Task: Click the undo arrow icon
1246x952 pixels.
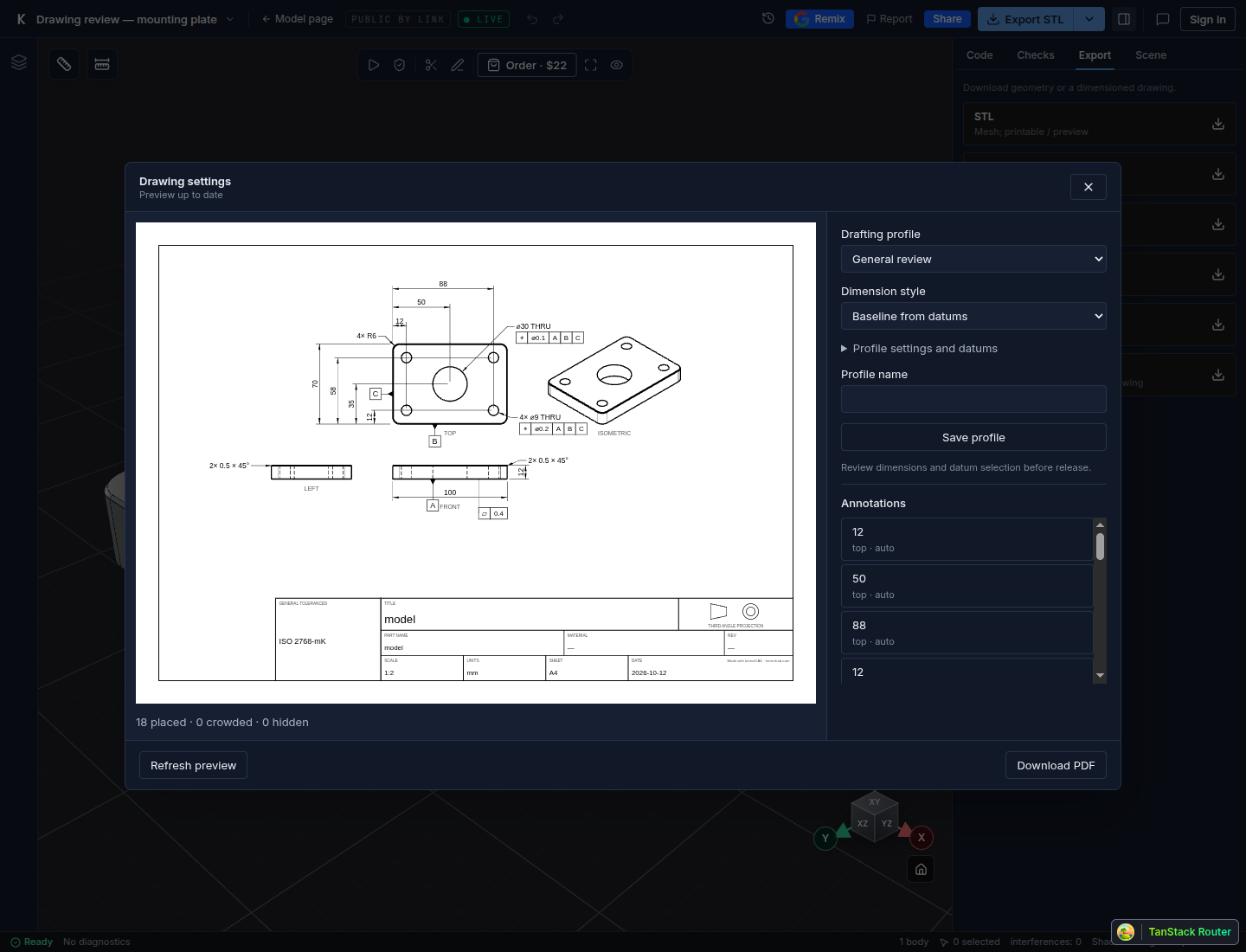Action: tap(532, 19)
